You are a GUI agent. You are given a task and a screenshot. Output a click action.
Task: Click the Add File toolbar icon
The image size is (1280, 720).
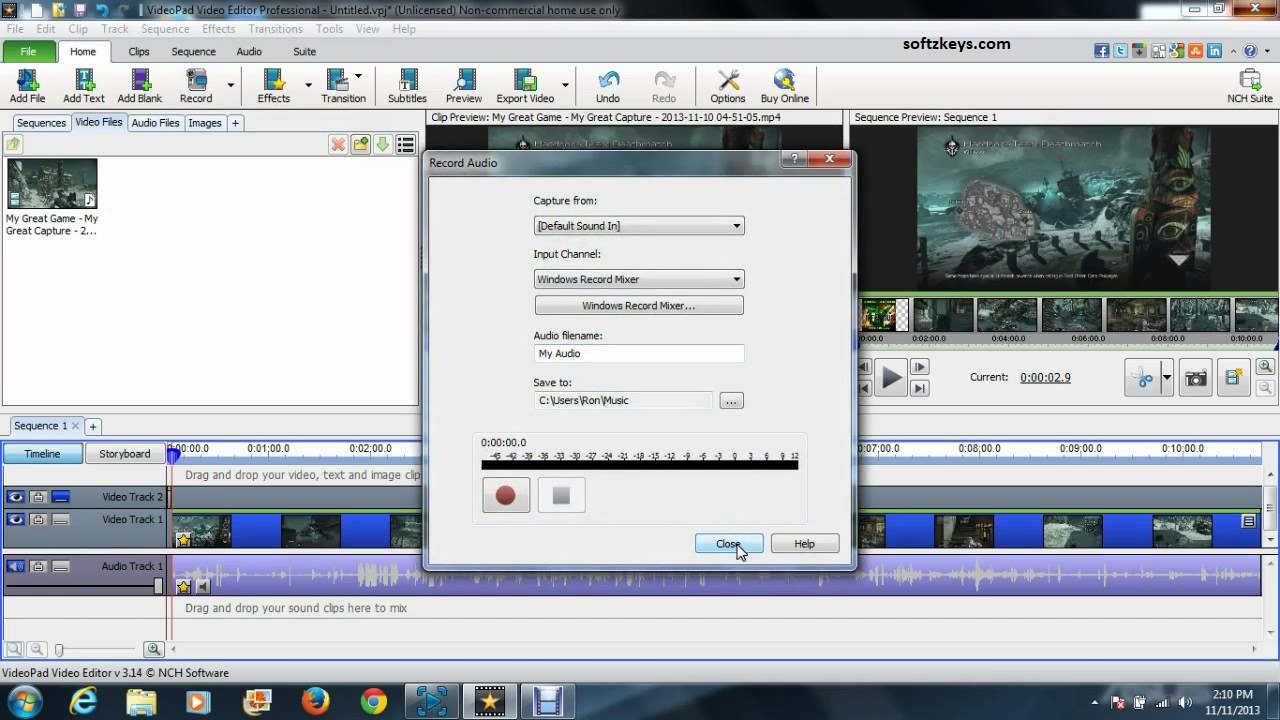[27, 86]
